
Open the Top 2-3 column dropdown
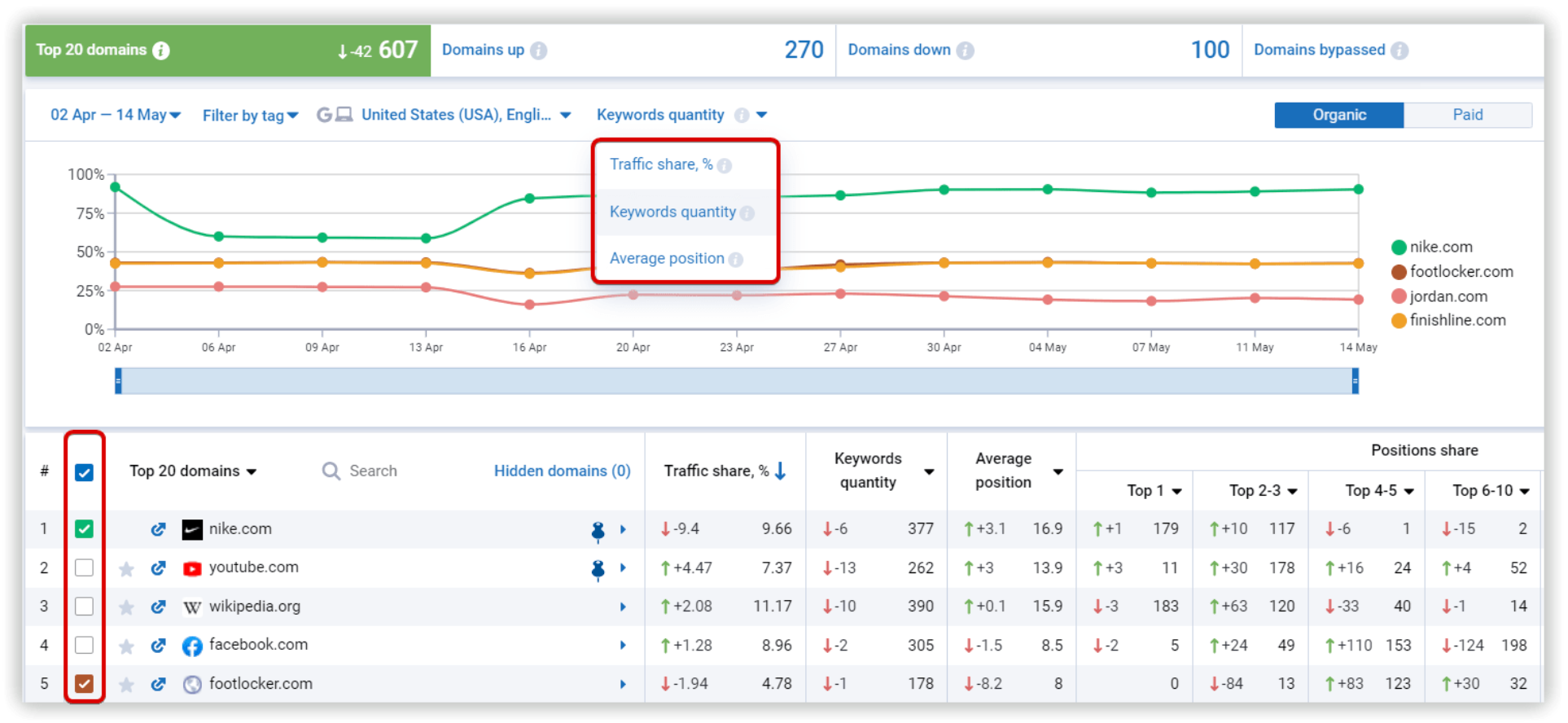coord(1264,491)
